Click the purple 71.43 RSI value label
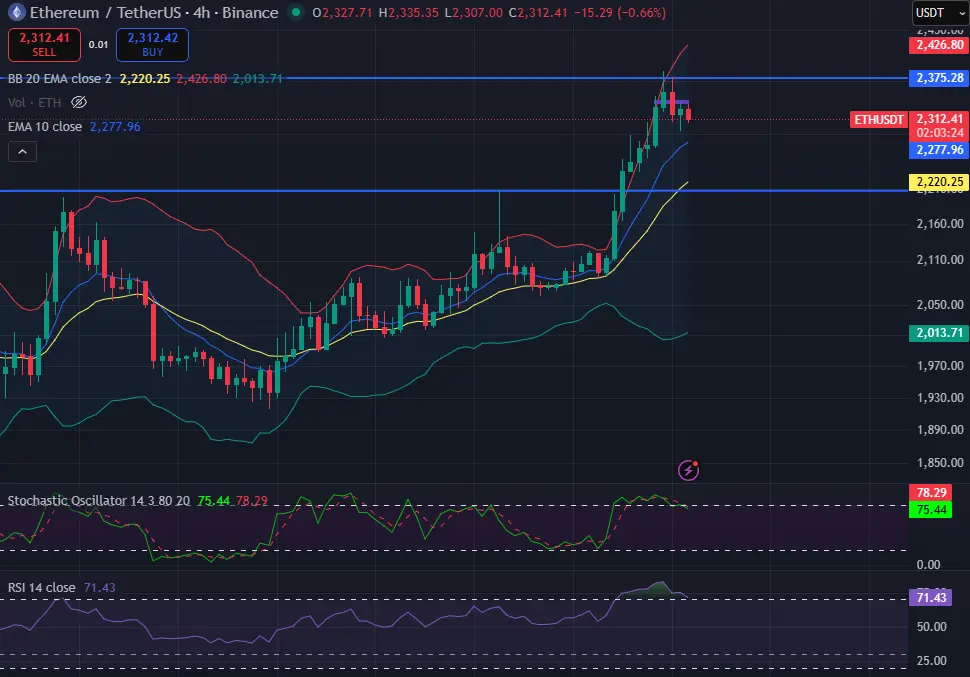Screen dimensions: 970x677 click(938, 597)
